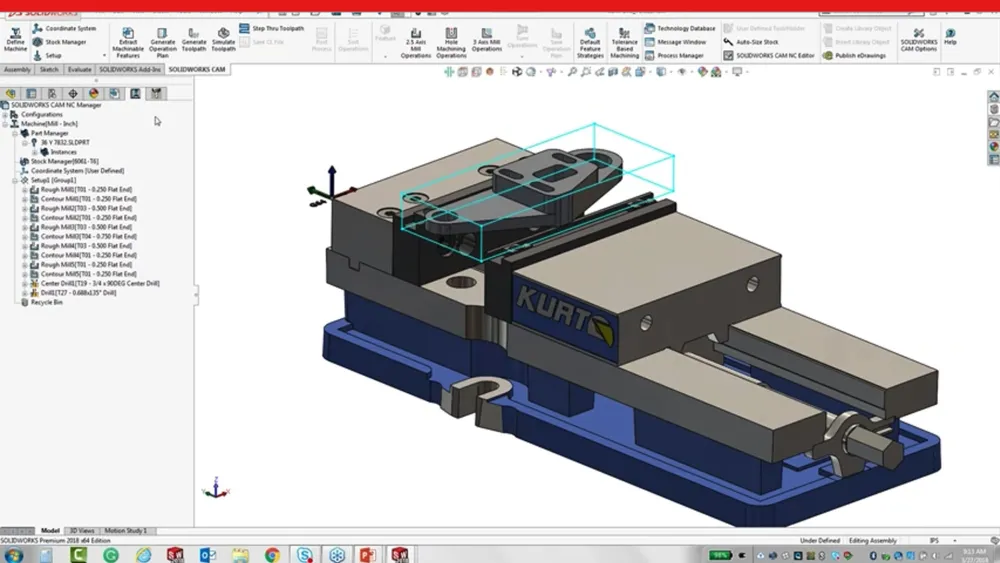This screenshot has width=1000, height=563.
Task: Collapse the Setup1 [Group1] node
Action: [15, 180]
